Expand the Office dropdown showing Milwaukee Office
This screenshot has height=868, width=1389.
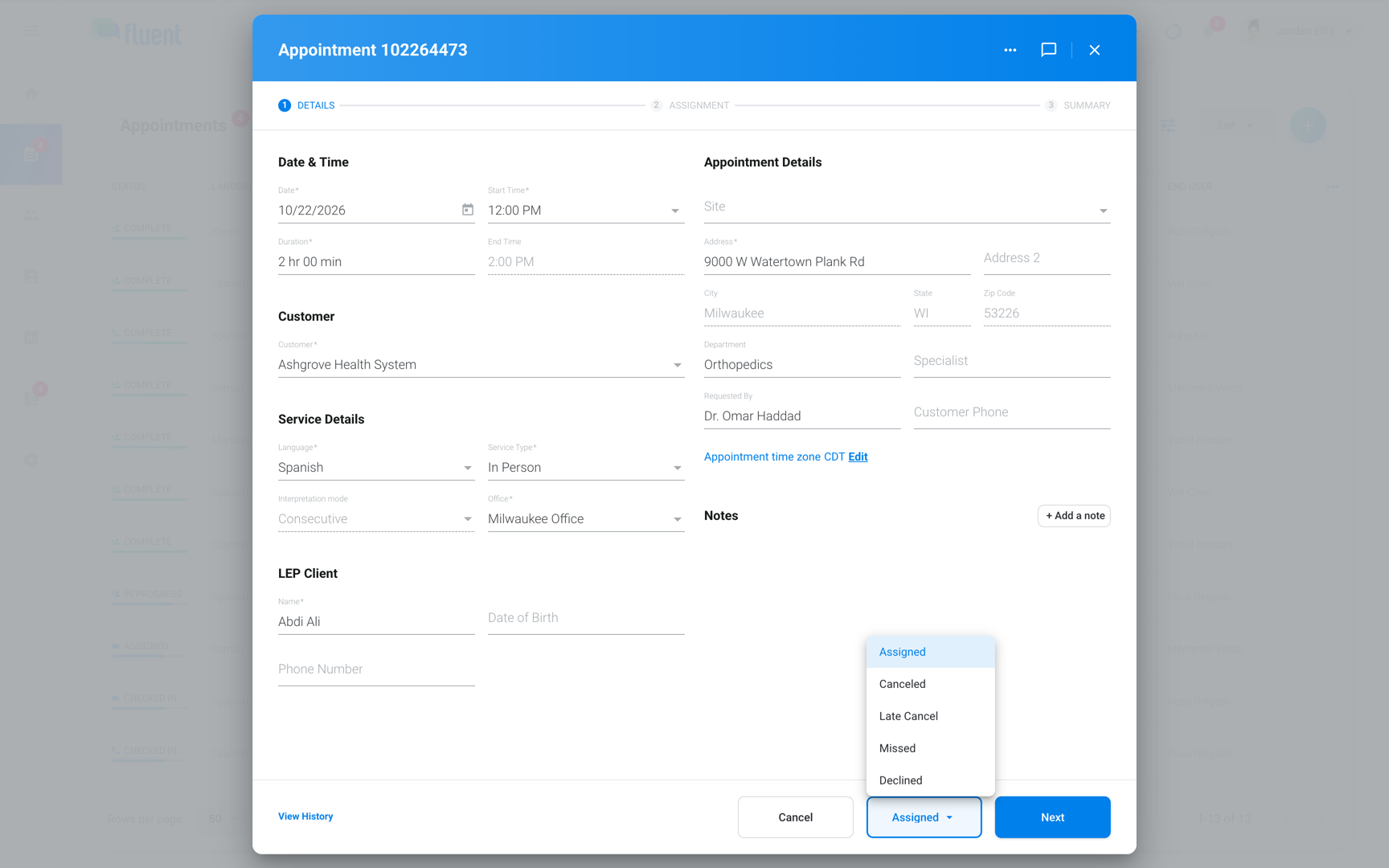[586, 519]
